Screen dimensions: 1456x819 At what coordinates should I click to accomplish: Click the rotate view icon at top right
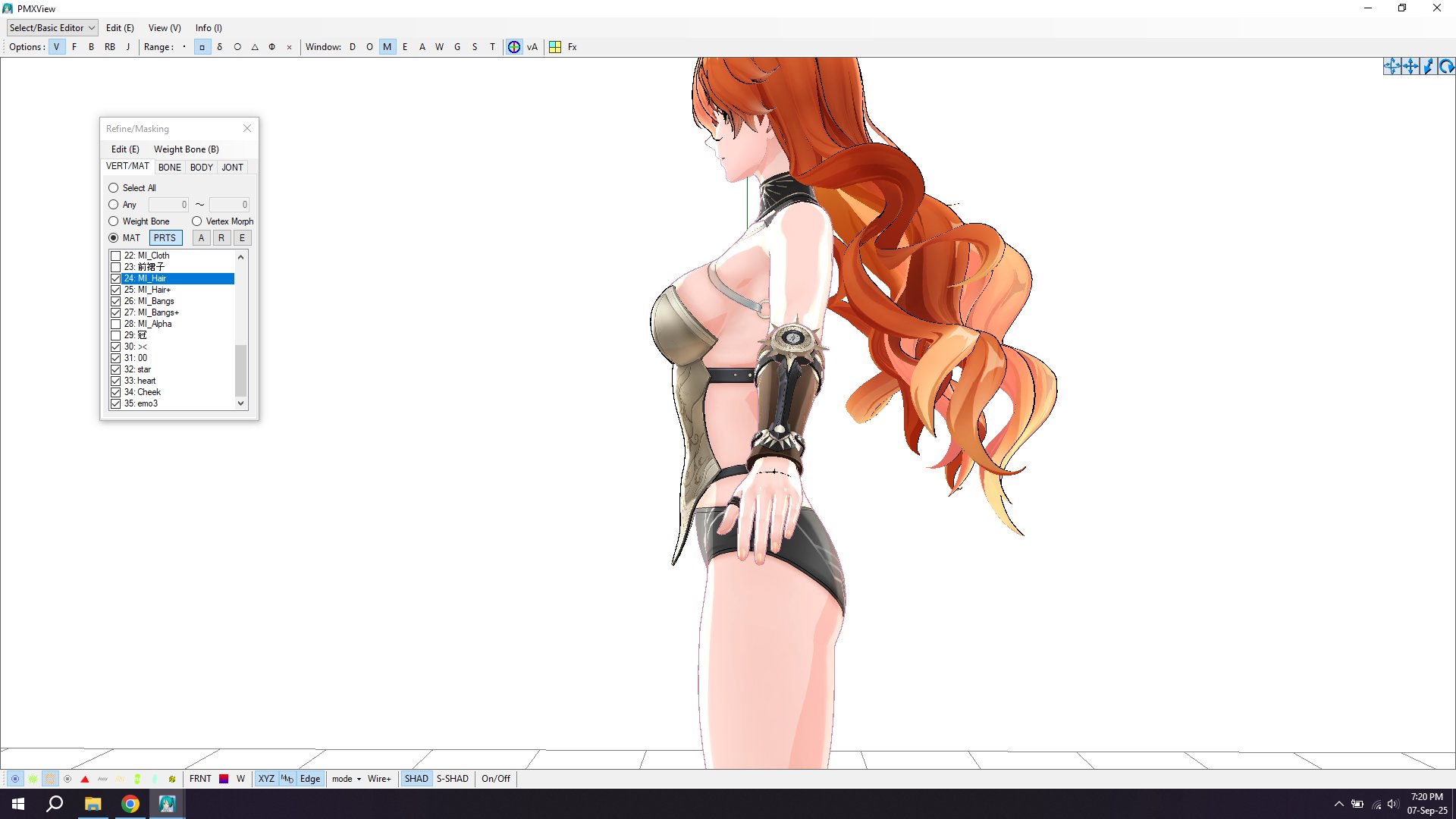click(x=1446, y=67)
